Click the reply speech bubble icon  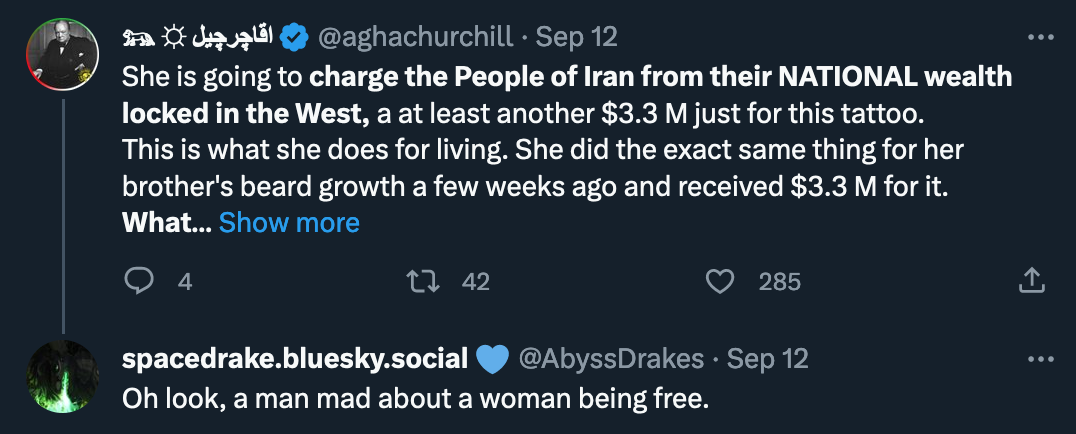[139, 282]
